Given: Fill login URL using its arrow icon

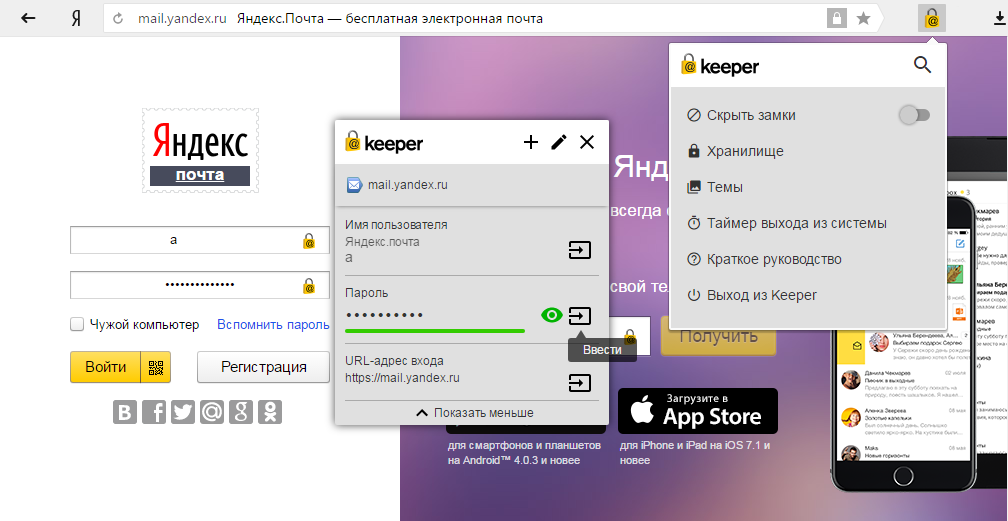Looking at the screenshot, I should click(x=580, y=383).
